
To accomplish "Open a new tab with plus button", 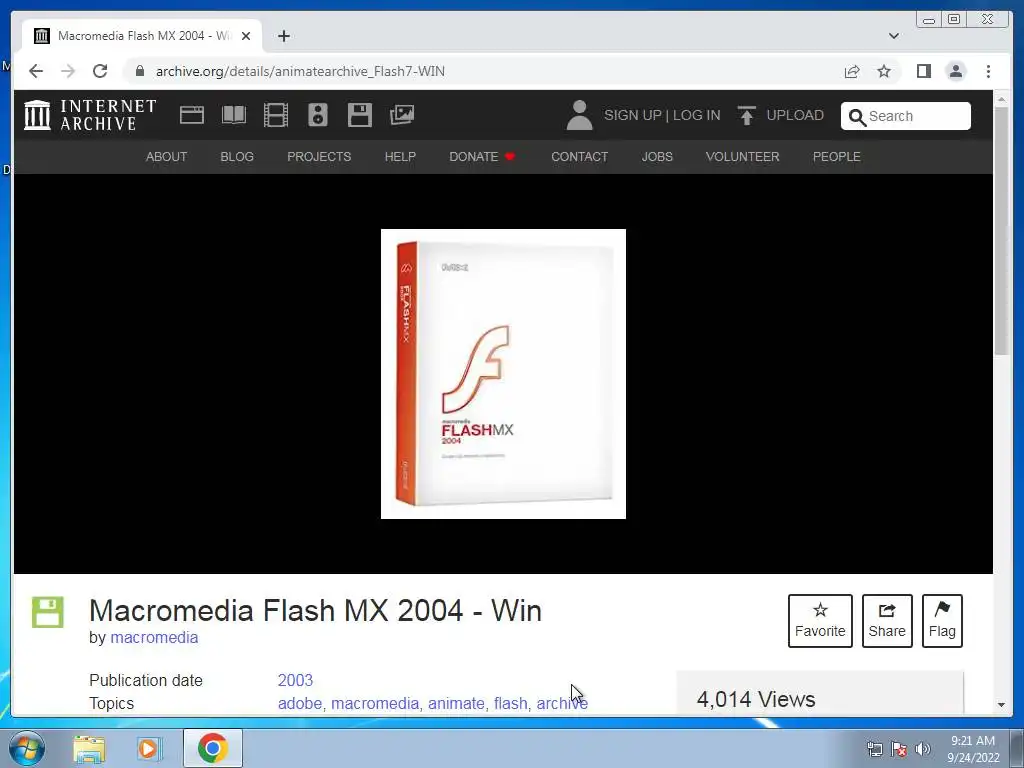I will [283, 36].
